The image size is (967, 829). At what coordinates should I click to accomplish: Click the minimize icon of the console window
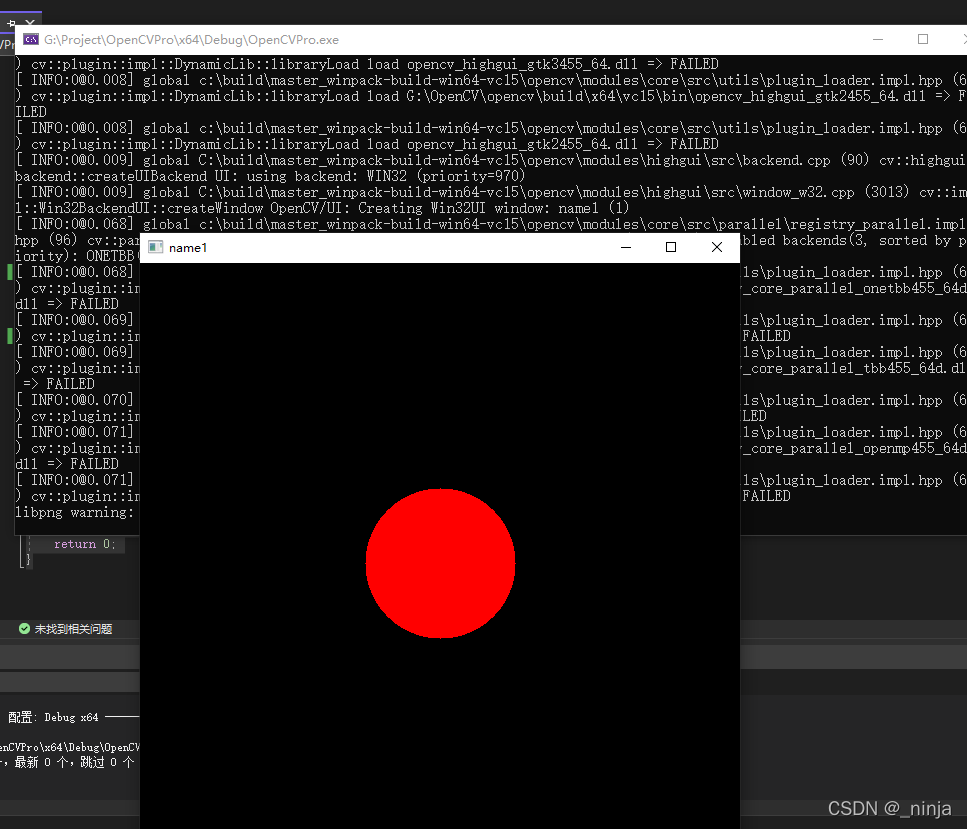point(877,38)
